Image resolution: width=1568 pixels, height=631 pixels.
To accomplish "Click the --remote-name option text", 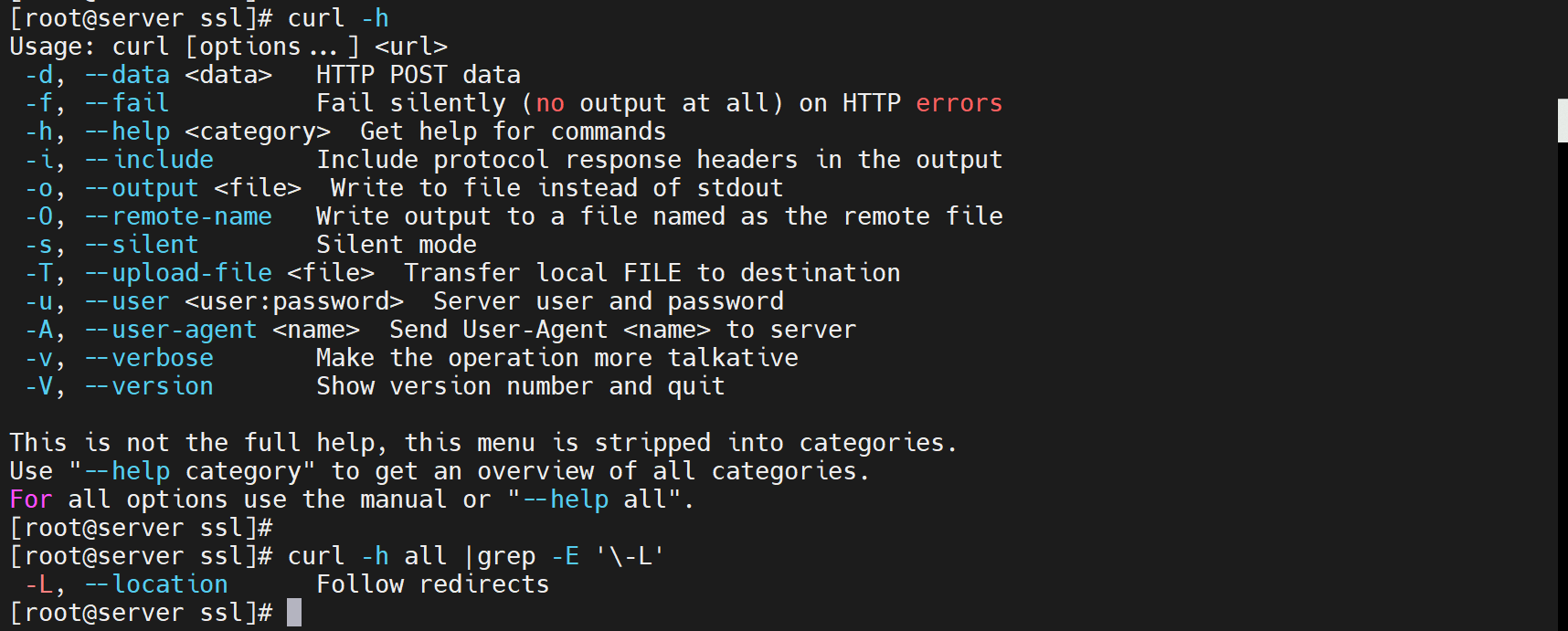I will tap(179, 216).
